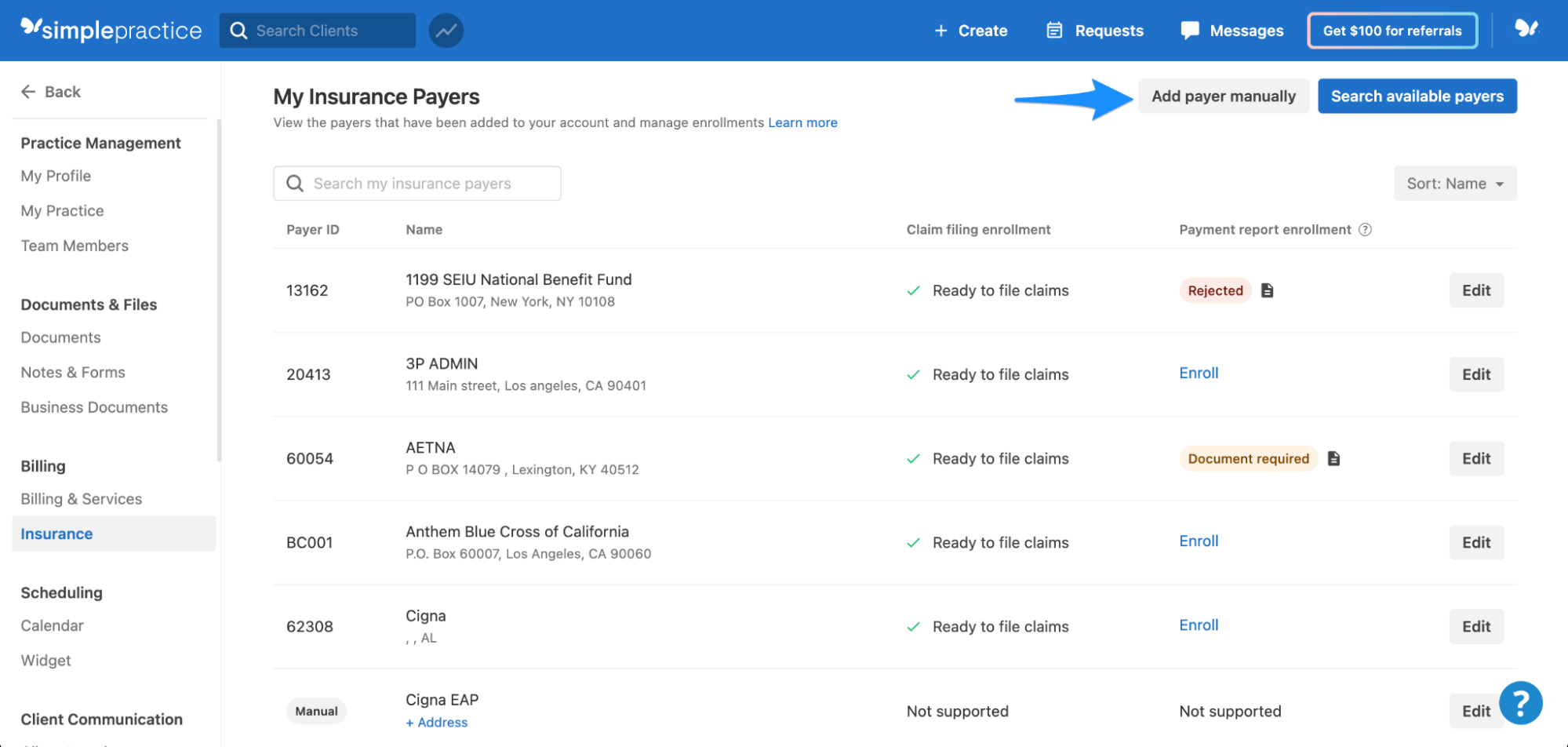Open Notes & Forms

click(x=73, y=372)
